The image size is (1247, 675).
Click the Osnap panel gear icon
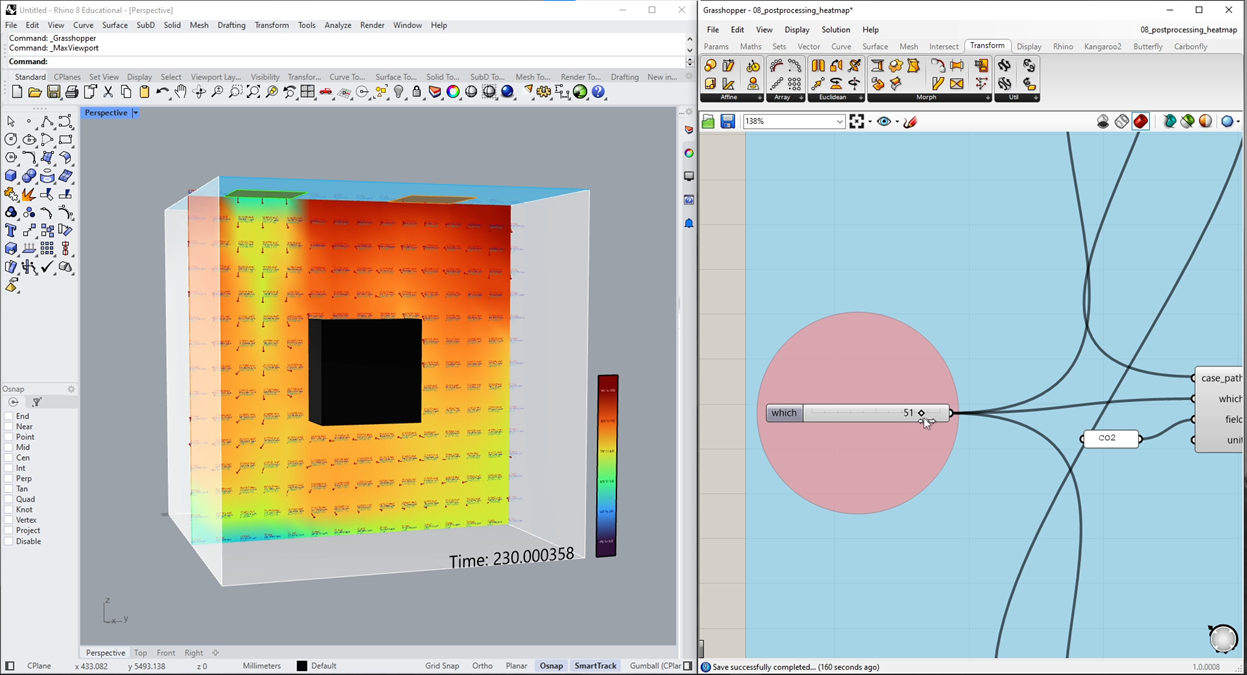pos(71,389)
